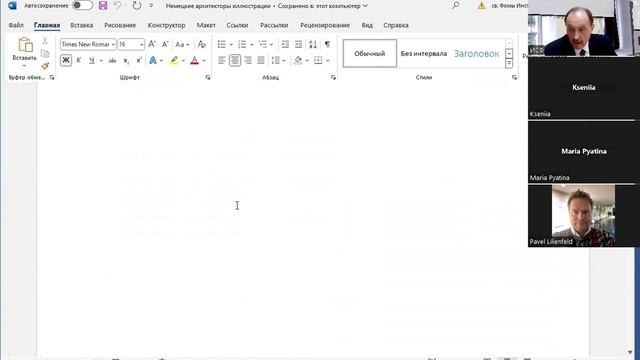Click the Redo/Repeat arrow icon
640x360 pixels.
tap(137, 6)
